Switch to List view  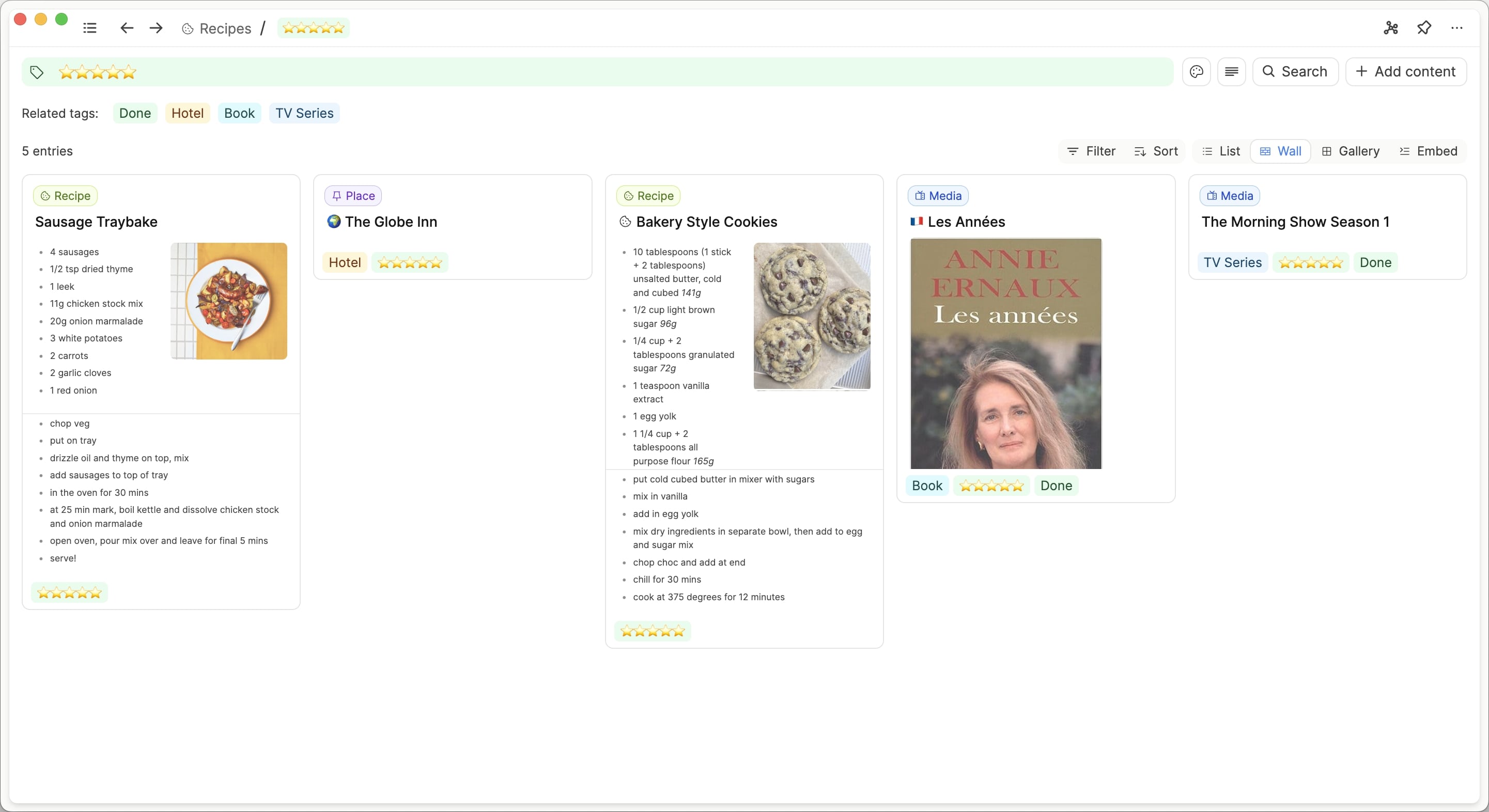point(1221,151)
